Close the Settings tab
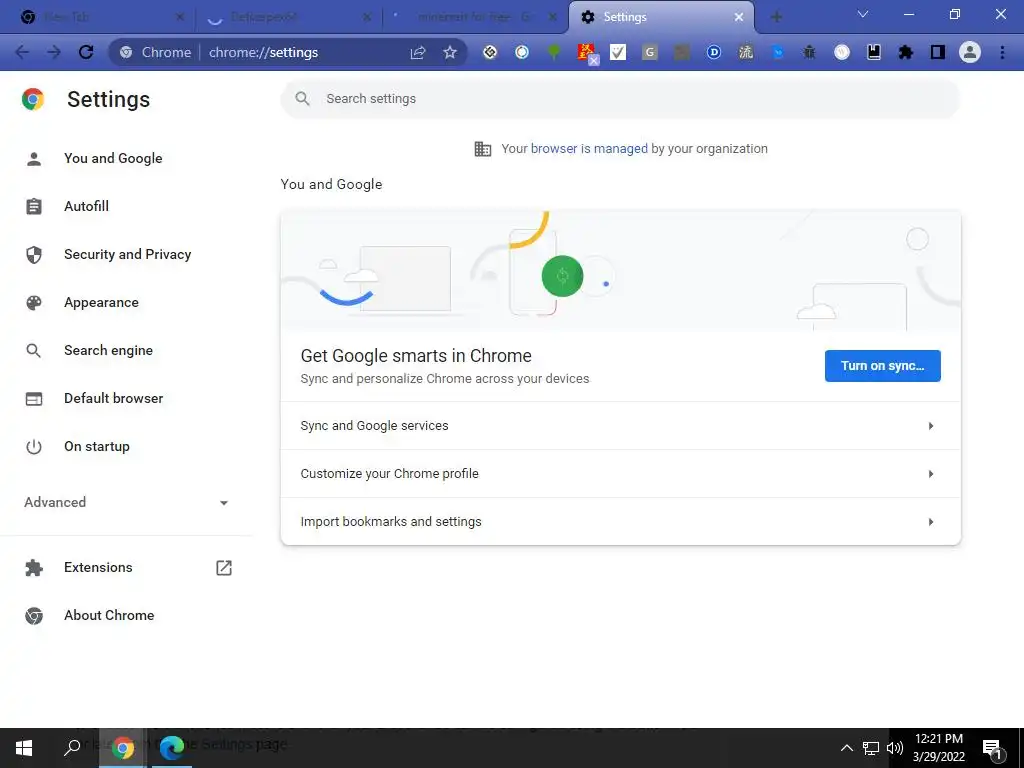 tap(739, 17)
